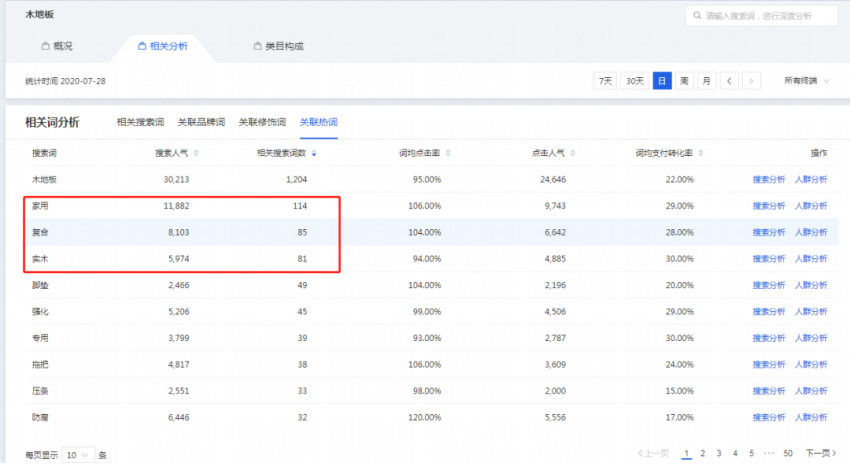Click the 120.00% click rate value
851x464 pixels.
425,417
